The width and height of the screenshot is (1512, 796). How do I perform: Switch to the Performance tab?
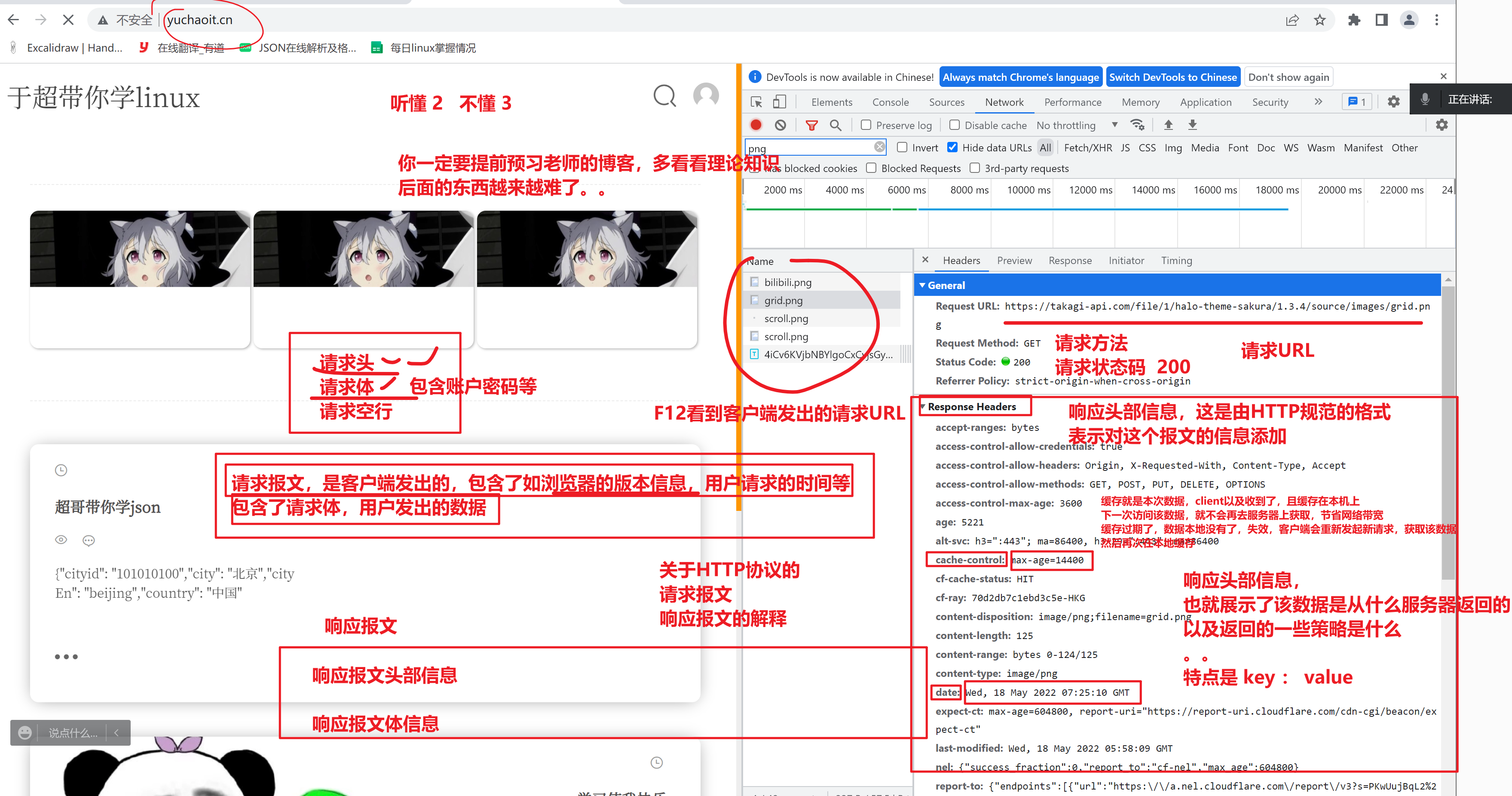[x=1073, y=102]
